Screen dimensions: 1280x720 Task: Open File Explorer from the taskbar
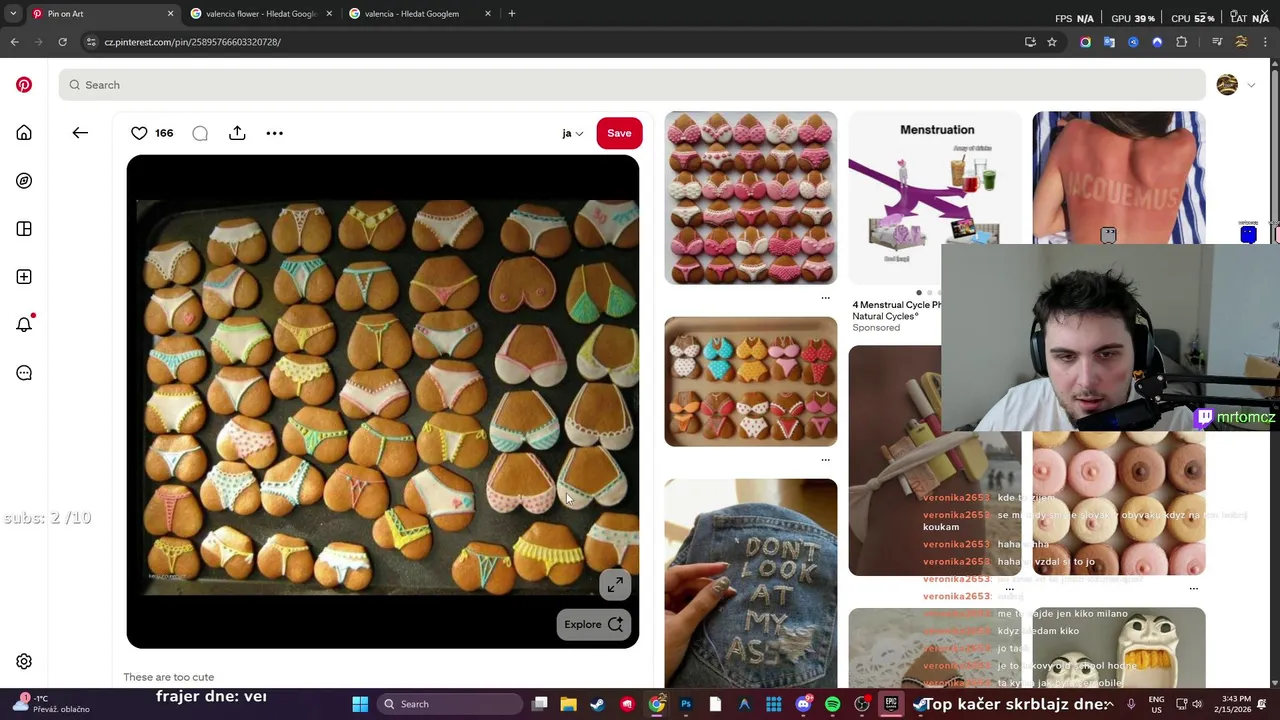[x=568, y=704]
